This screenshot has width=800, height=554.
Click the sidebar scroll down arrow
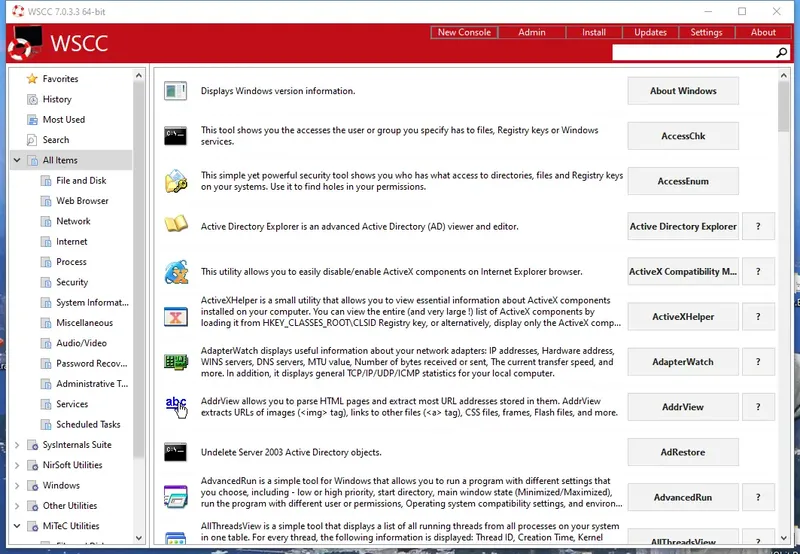pos(139,538)
